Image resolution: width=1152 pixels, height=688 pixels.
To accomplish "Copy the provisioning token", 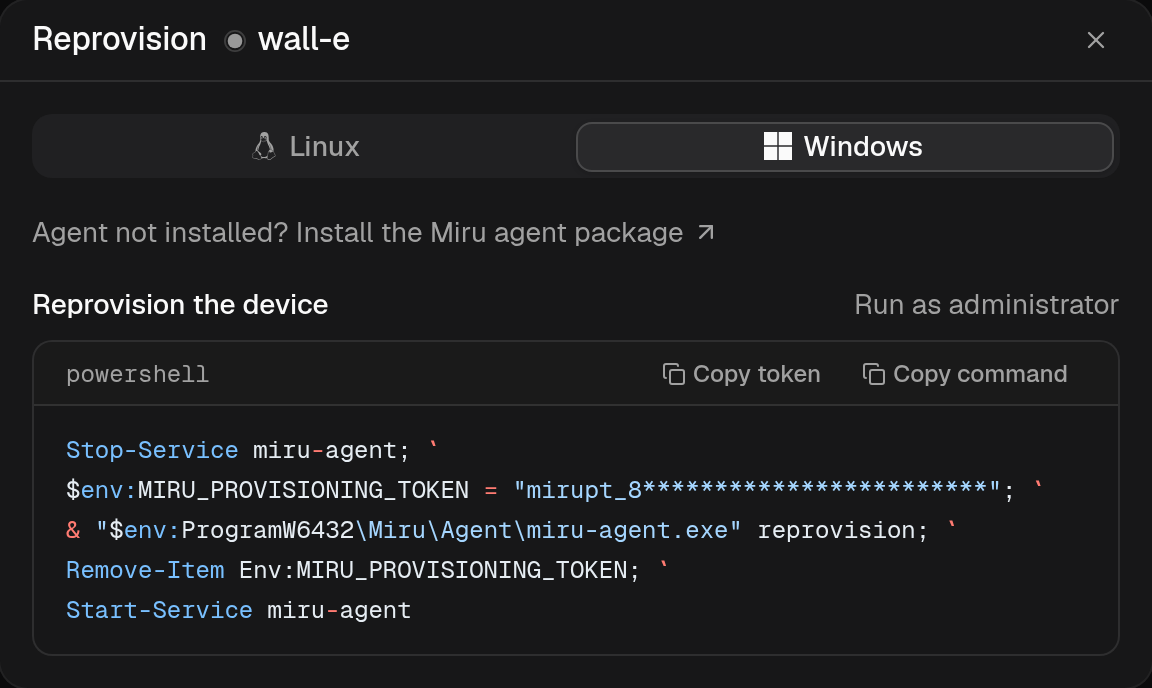I will point(741,374).
